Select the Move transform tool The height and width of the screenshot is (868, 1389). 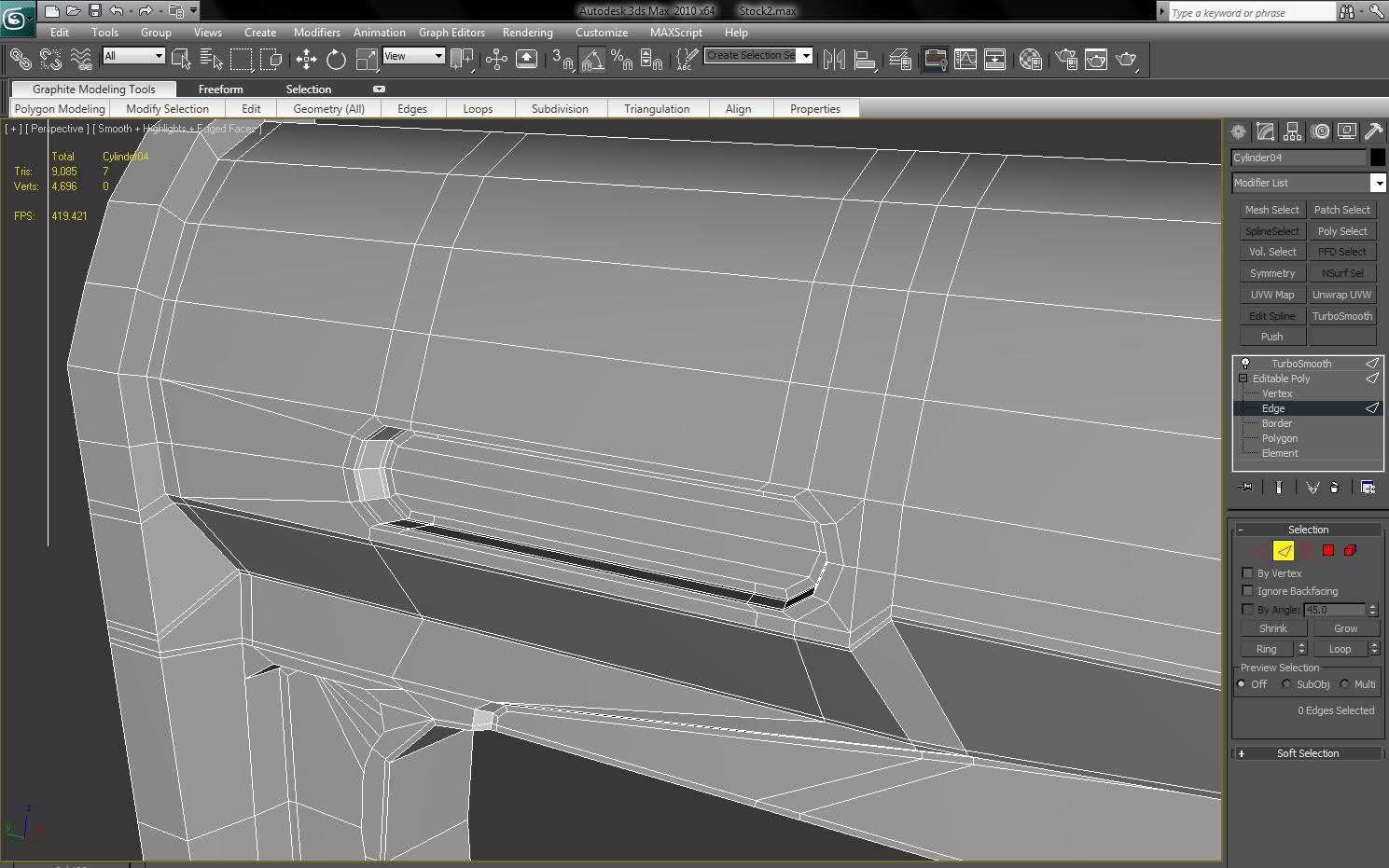tap(306, 60)
